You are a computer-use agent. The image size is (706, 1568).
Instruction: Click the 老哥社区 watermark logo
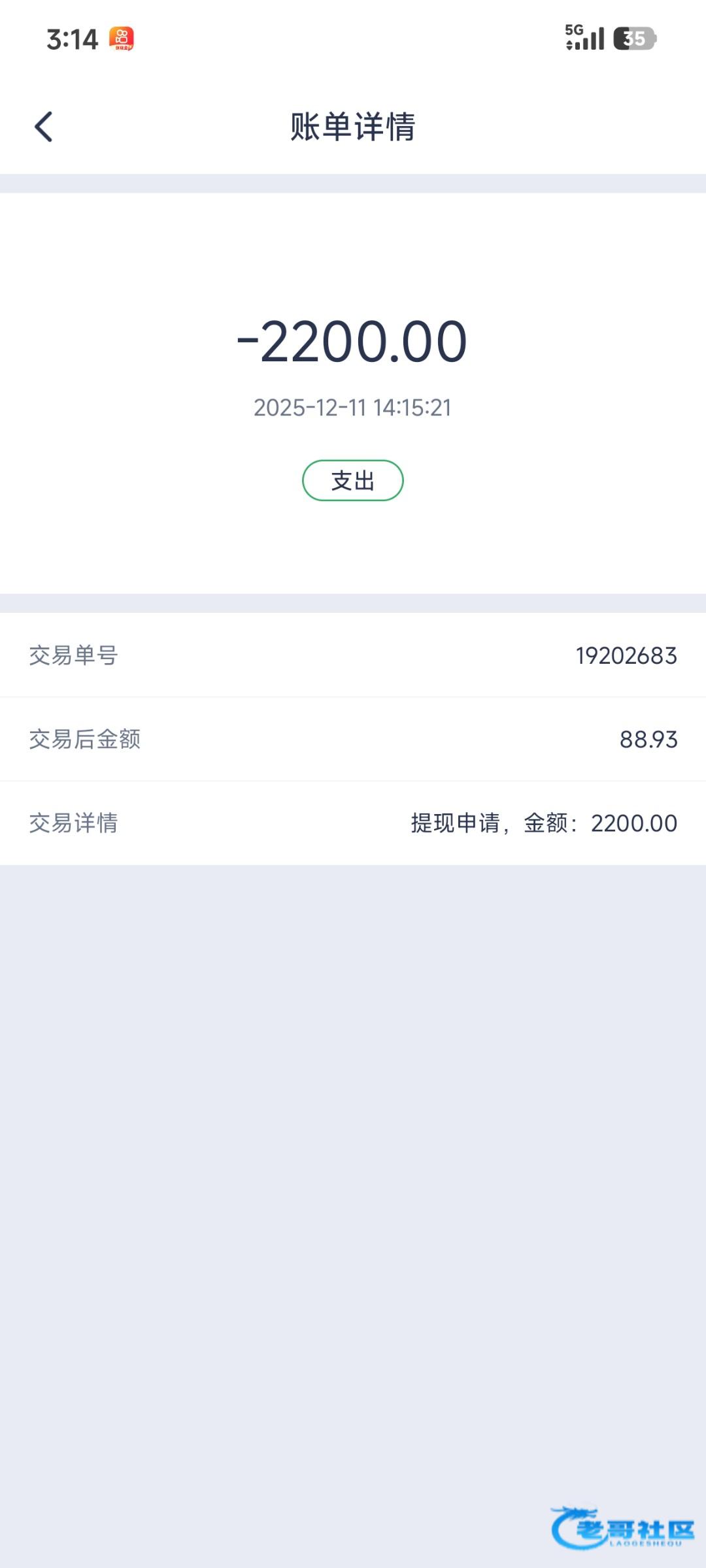623,1527
